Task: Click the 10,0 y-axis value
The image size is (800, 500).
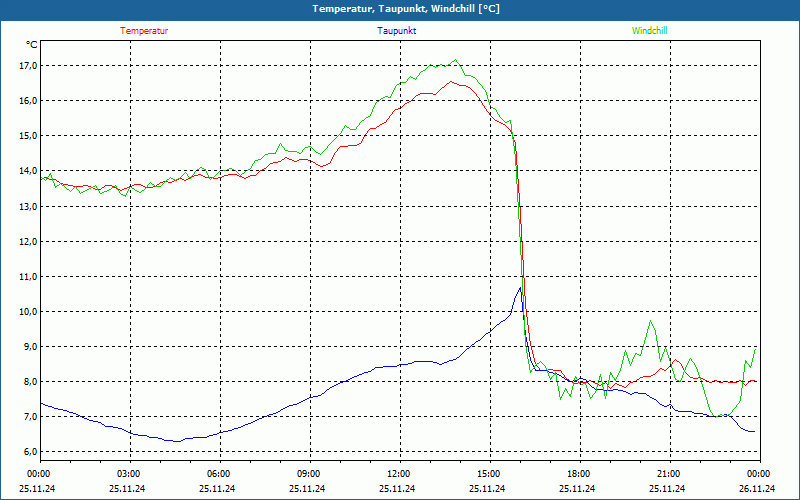Action: coord(29,312)
